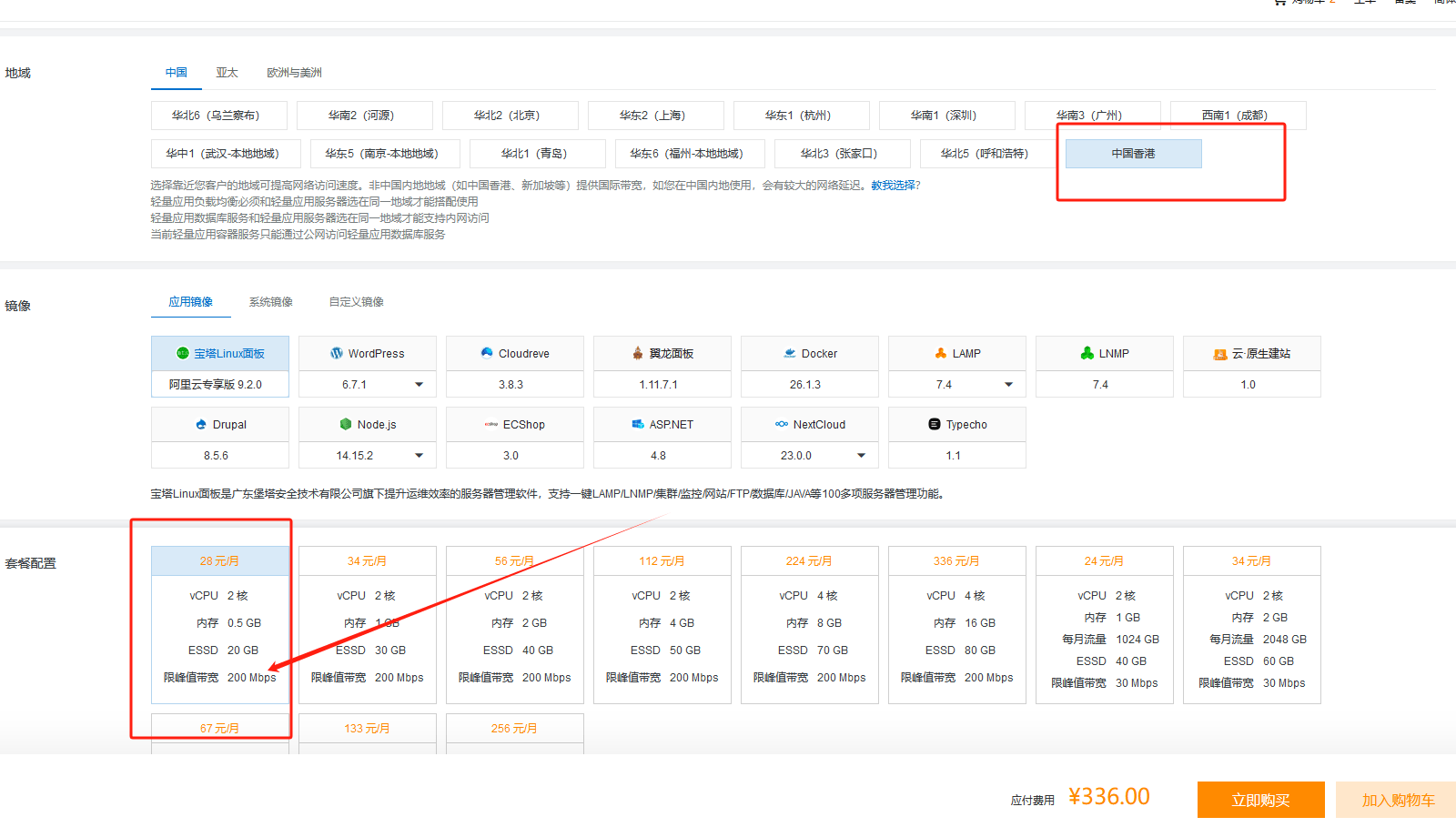Click the 加入购物车 button
This screenshot has height=827, width=1456.
coord(1398,800)
